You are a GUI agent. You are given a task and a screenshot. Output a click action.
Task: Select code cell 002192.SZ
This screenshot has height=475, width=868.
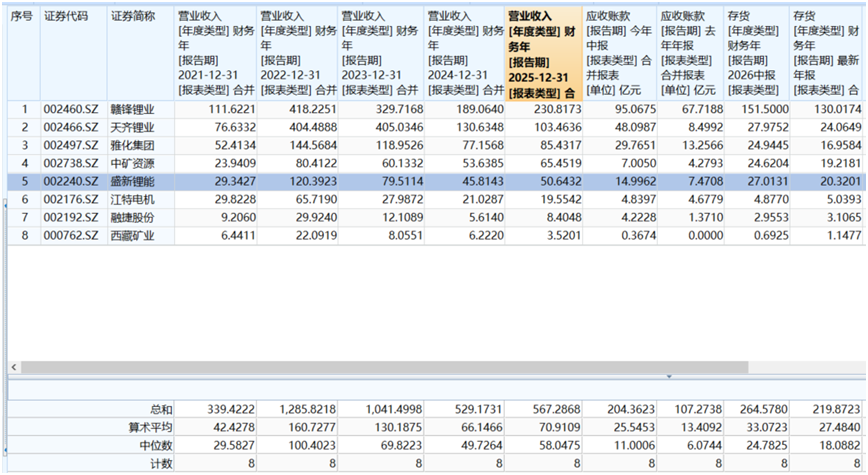click(74, 218)
